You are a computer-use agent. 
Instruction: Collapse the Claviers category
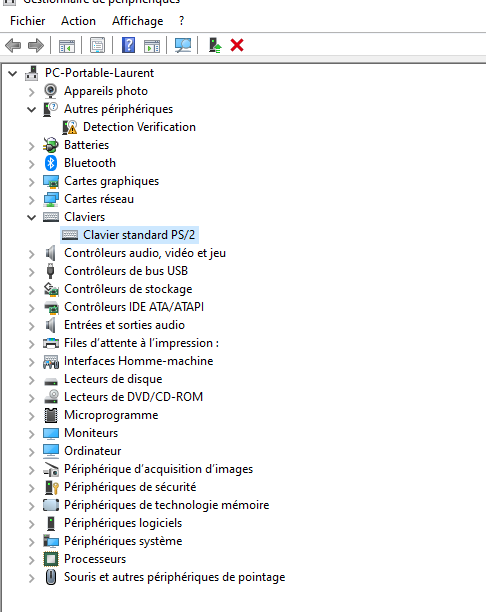point(32,217)
